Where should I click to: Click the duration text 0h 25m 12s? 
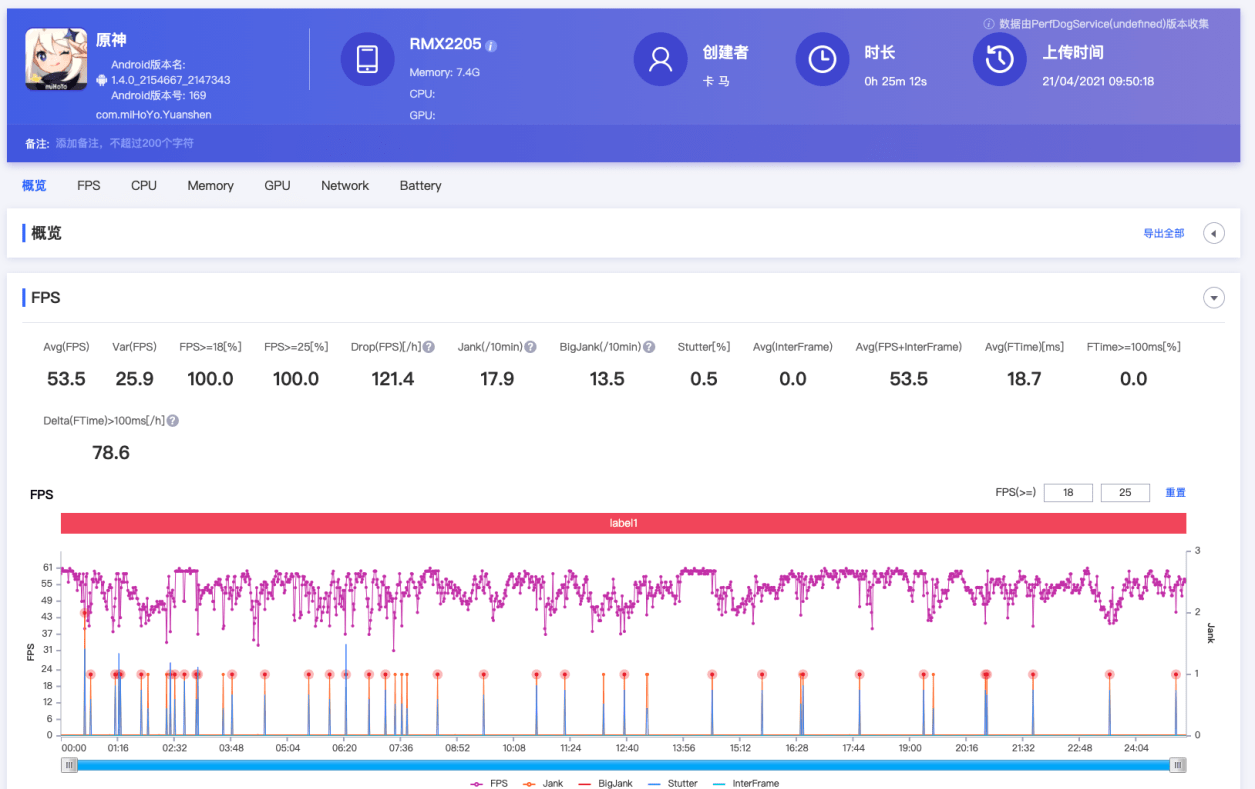coord(896,81)
